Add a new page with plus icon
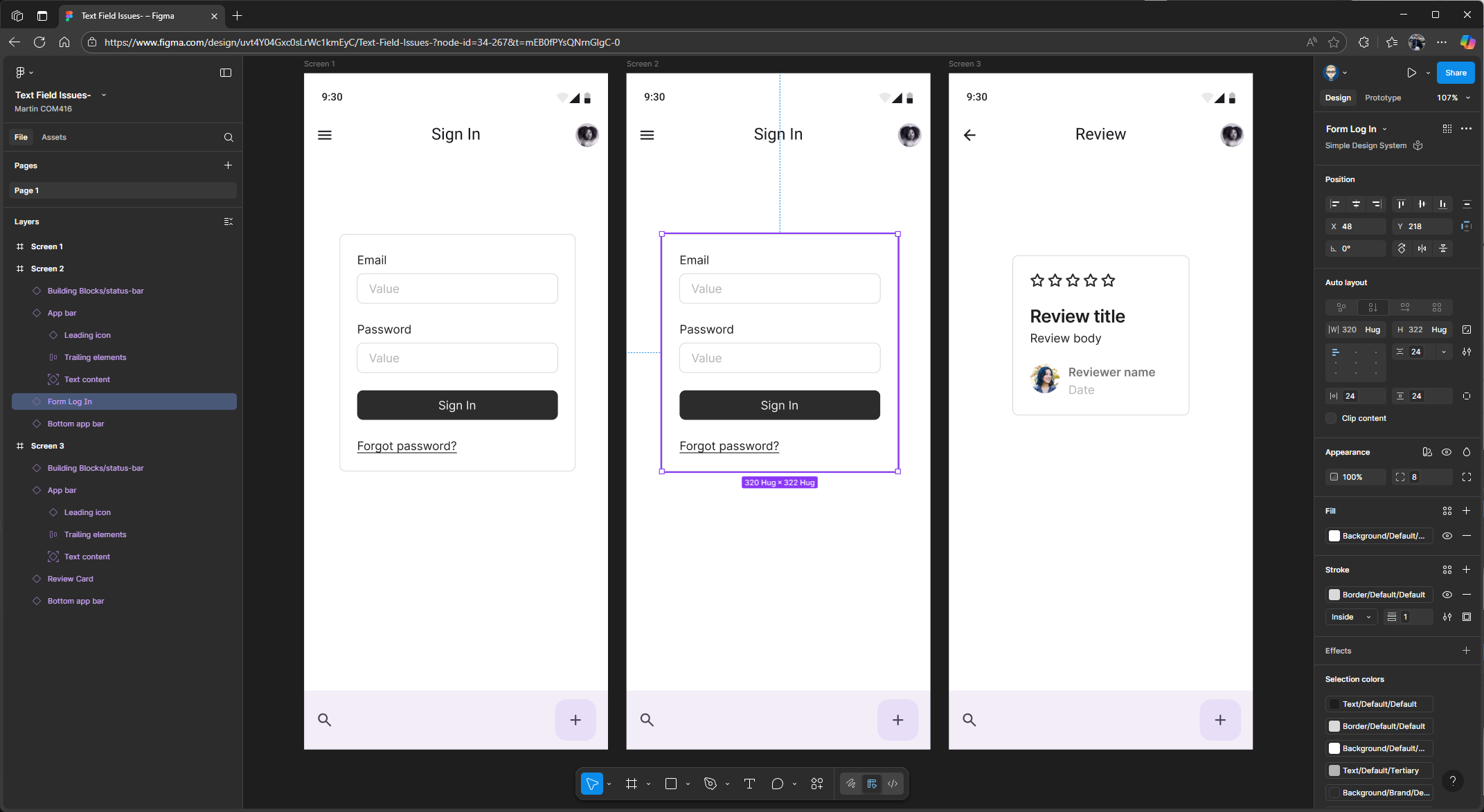Screen dimensions: 1484x812 pos(228,165)
